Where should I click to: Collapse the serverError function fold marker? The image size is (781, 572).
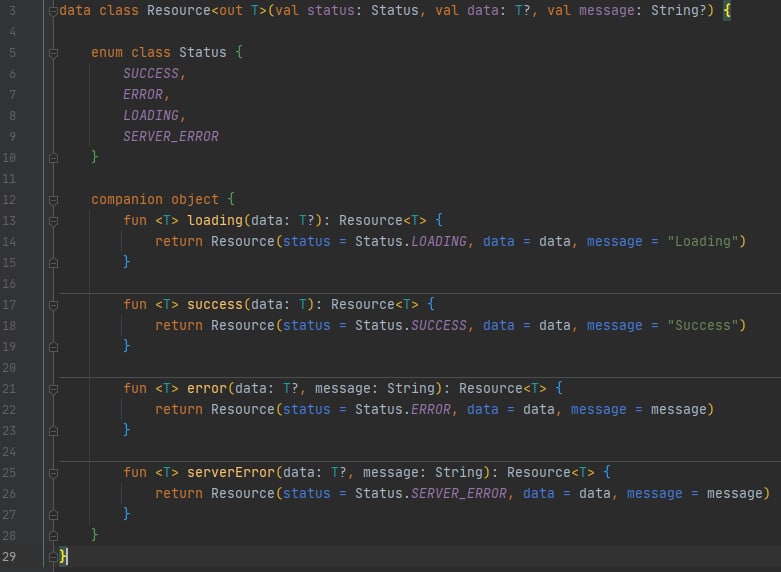coord(53,473)
